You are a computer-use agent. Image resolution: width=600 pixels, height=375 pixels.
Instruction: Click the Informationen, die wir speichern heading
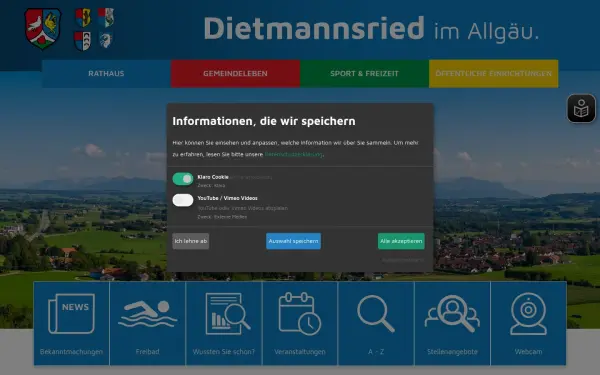(x=264, y=121)
